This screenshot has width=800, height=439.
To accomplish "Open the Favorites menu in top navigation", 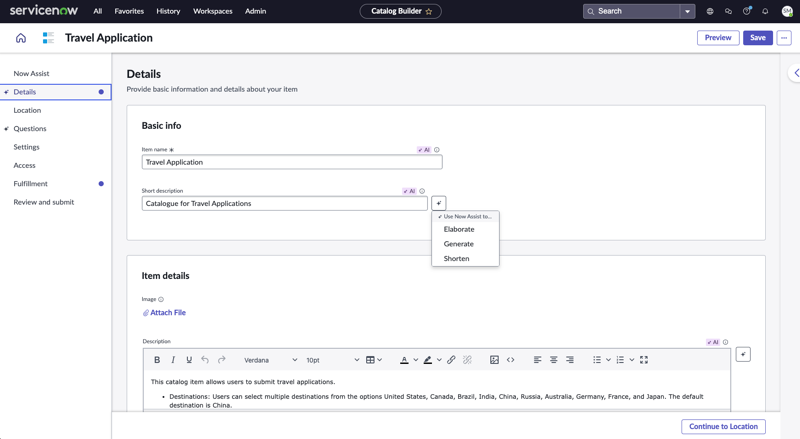I will pyautogui.click(x=129, y=11).
